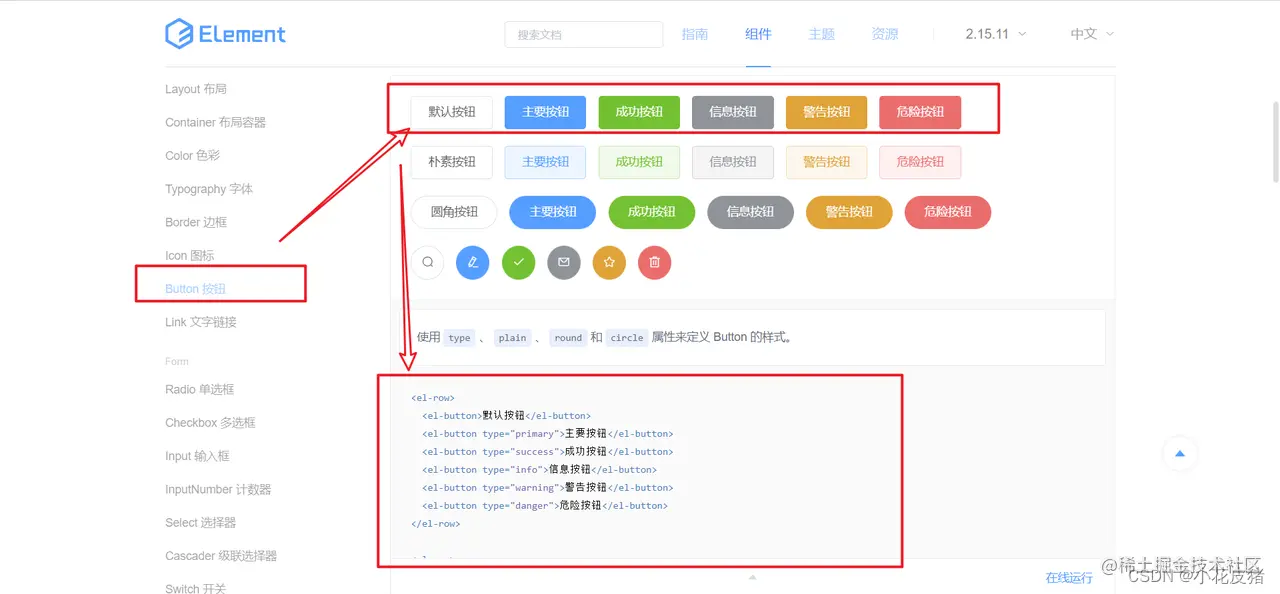
Task: Click the 'type' code tag in description
Action: 460,338
